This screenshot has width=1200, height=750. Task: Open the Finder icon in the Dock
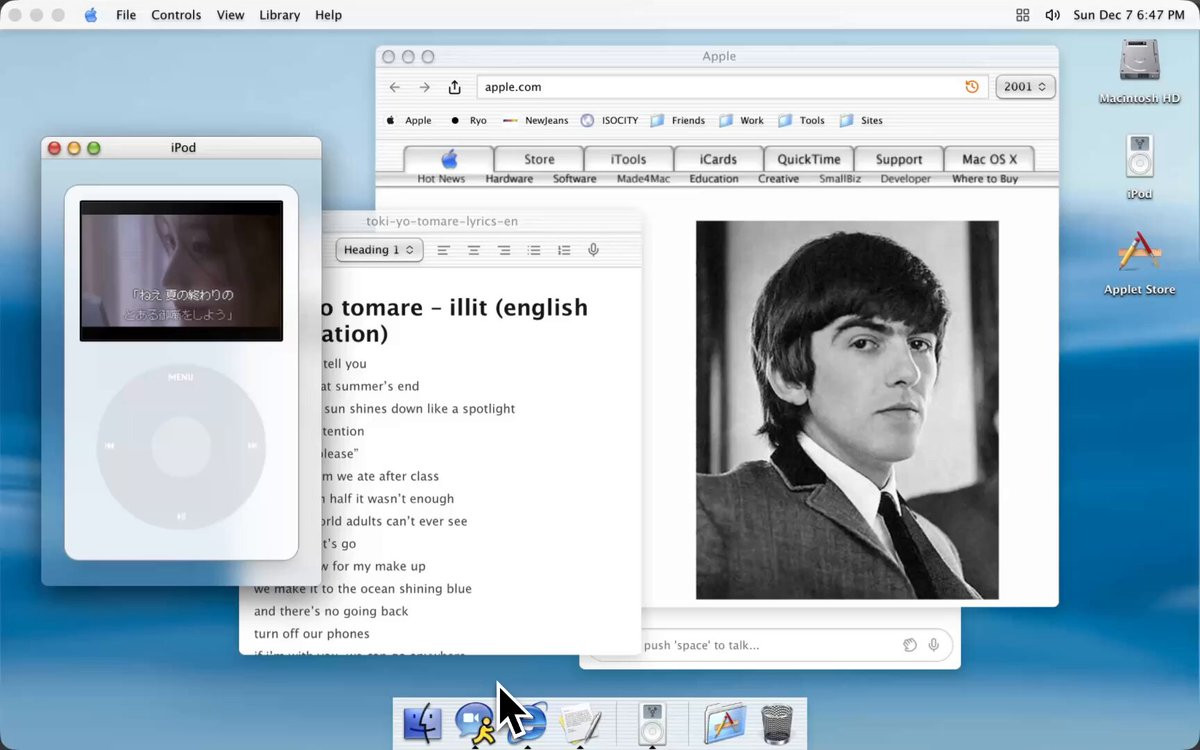click(x=422, y=723)
